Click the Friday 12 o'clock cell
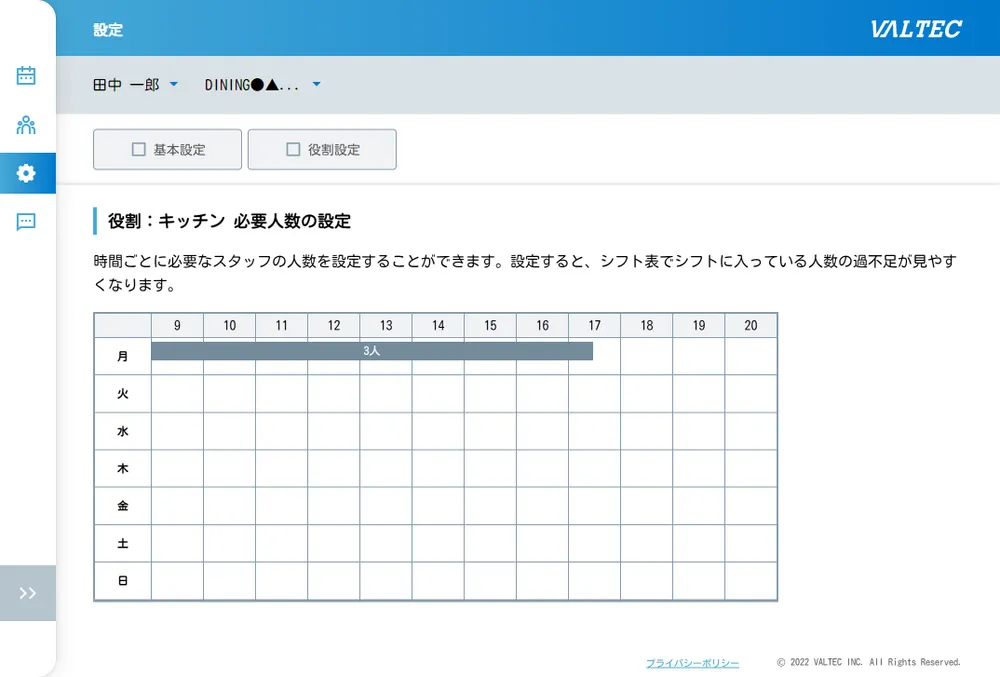 (x=334, y=506)
